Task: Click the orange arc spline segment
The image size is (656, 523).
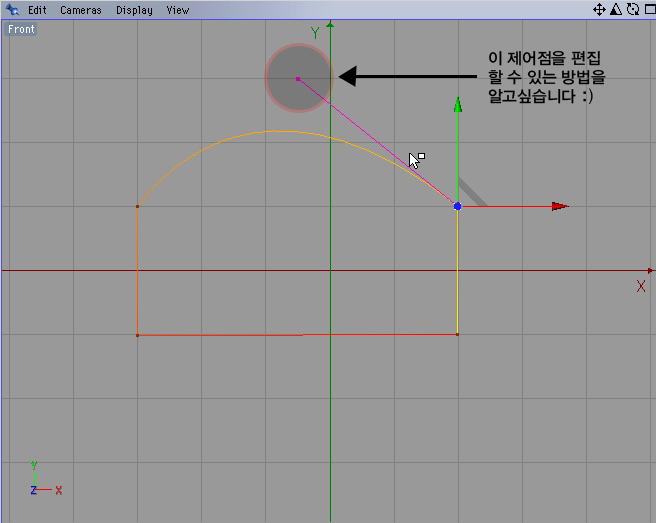Action: point(274,131)
